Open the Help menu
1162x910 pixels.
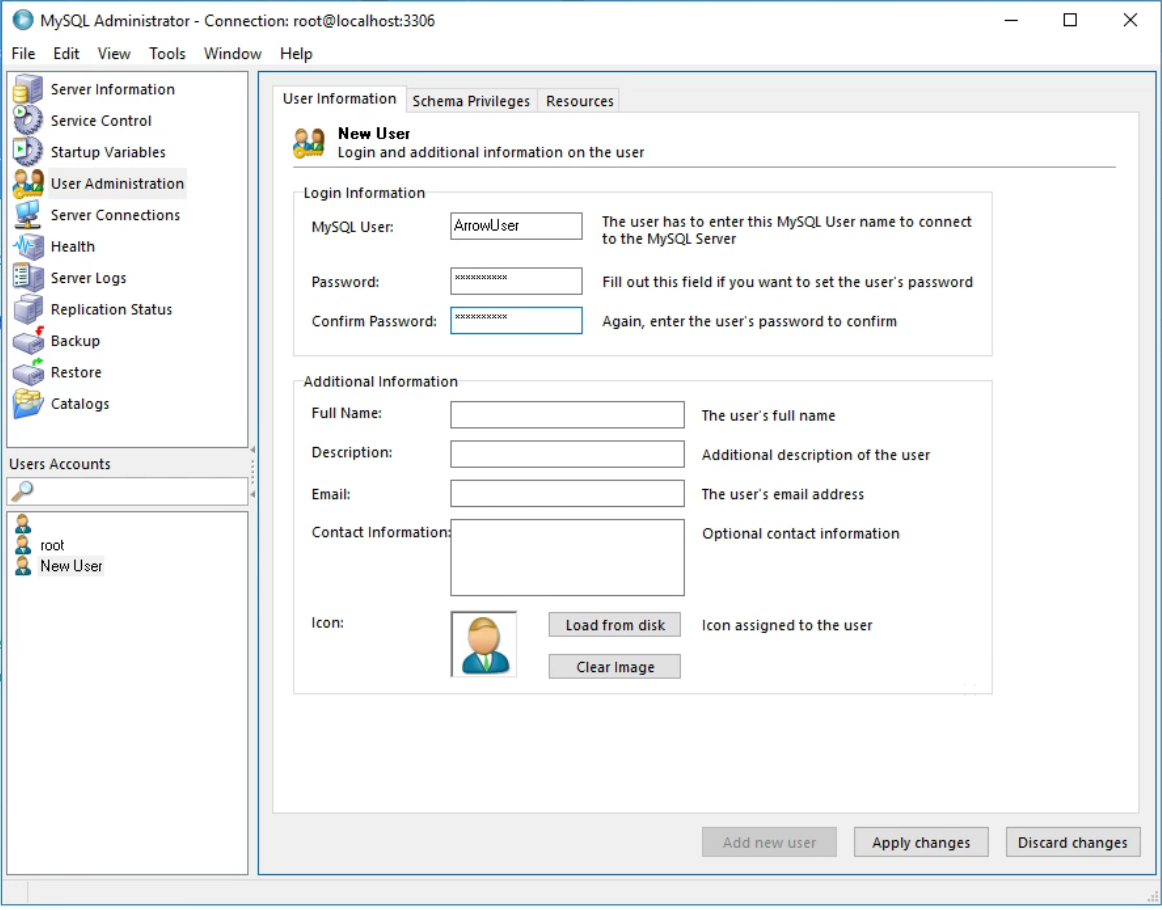pyautogui.click(x=296, y=53)
